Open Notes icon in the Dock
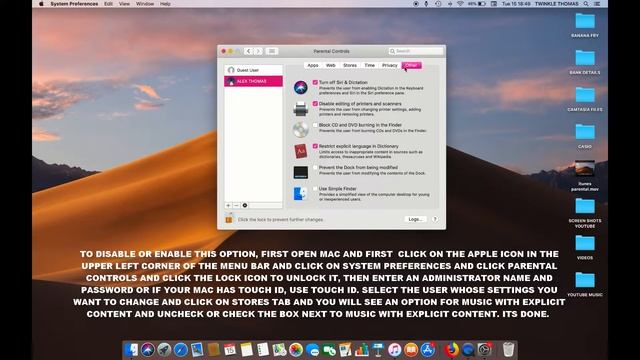 pyautogui.click(x=247, y=350)
